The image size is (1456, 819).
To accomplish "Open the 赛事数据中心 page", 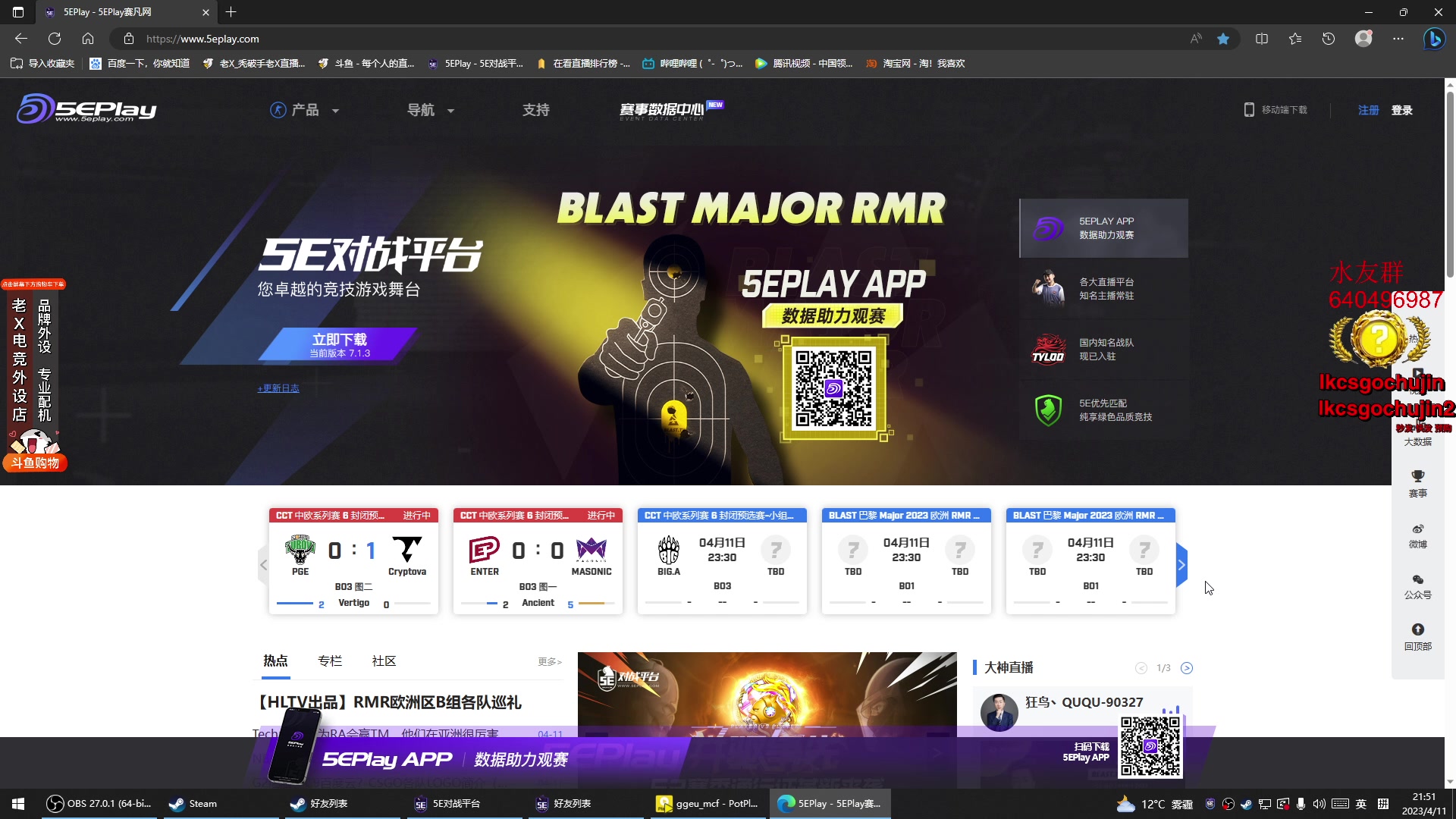I will [x=671, y=110].
